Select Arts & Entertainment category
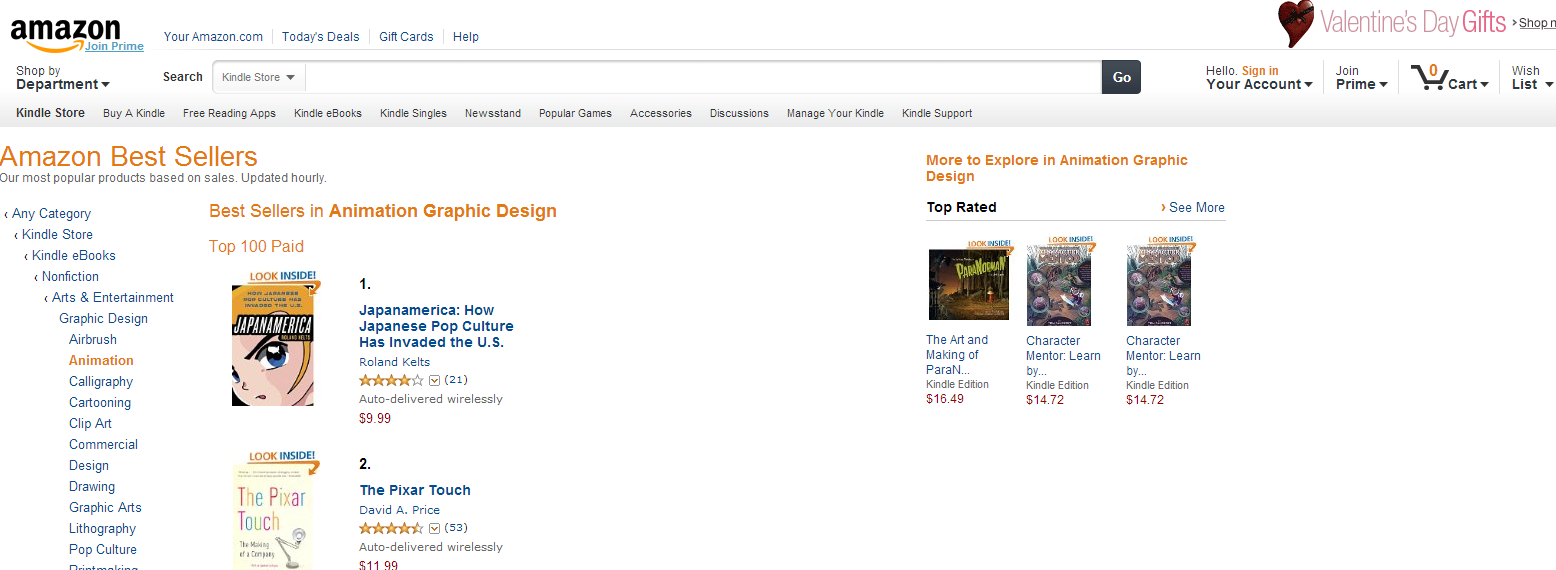The width and height of the screenshot is (1556, 570). [x=113, y=298]
